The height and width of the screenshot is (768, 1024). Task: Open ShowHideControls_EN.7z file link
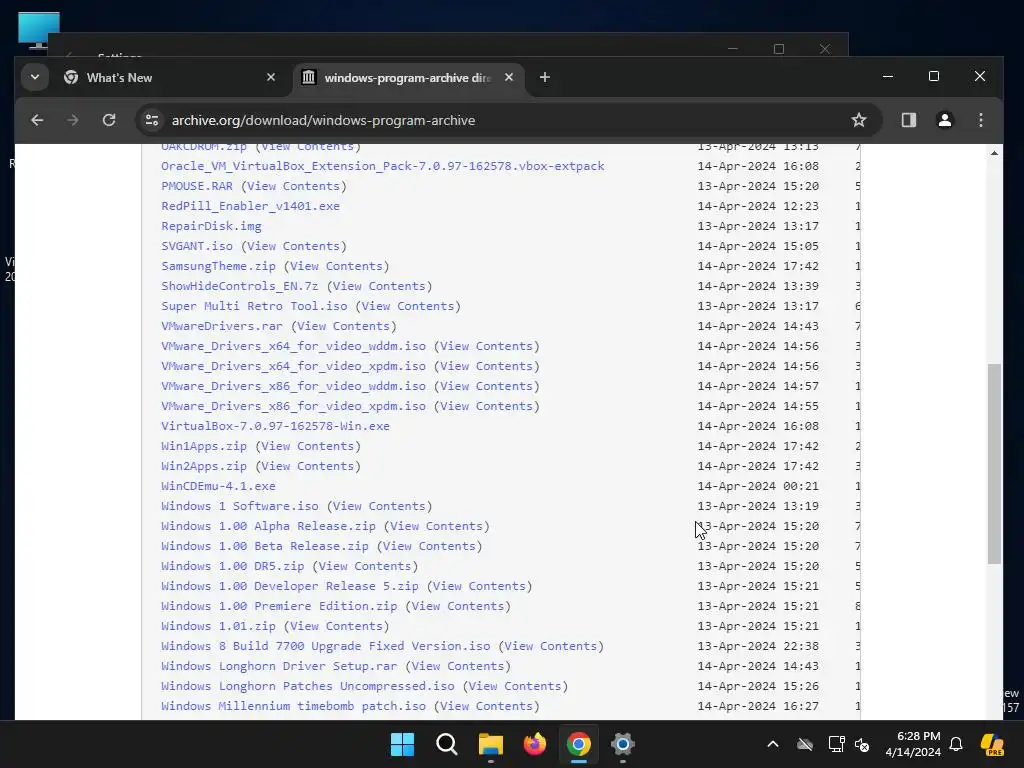tap(240, 286)
